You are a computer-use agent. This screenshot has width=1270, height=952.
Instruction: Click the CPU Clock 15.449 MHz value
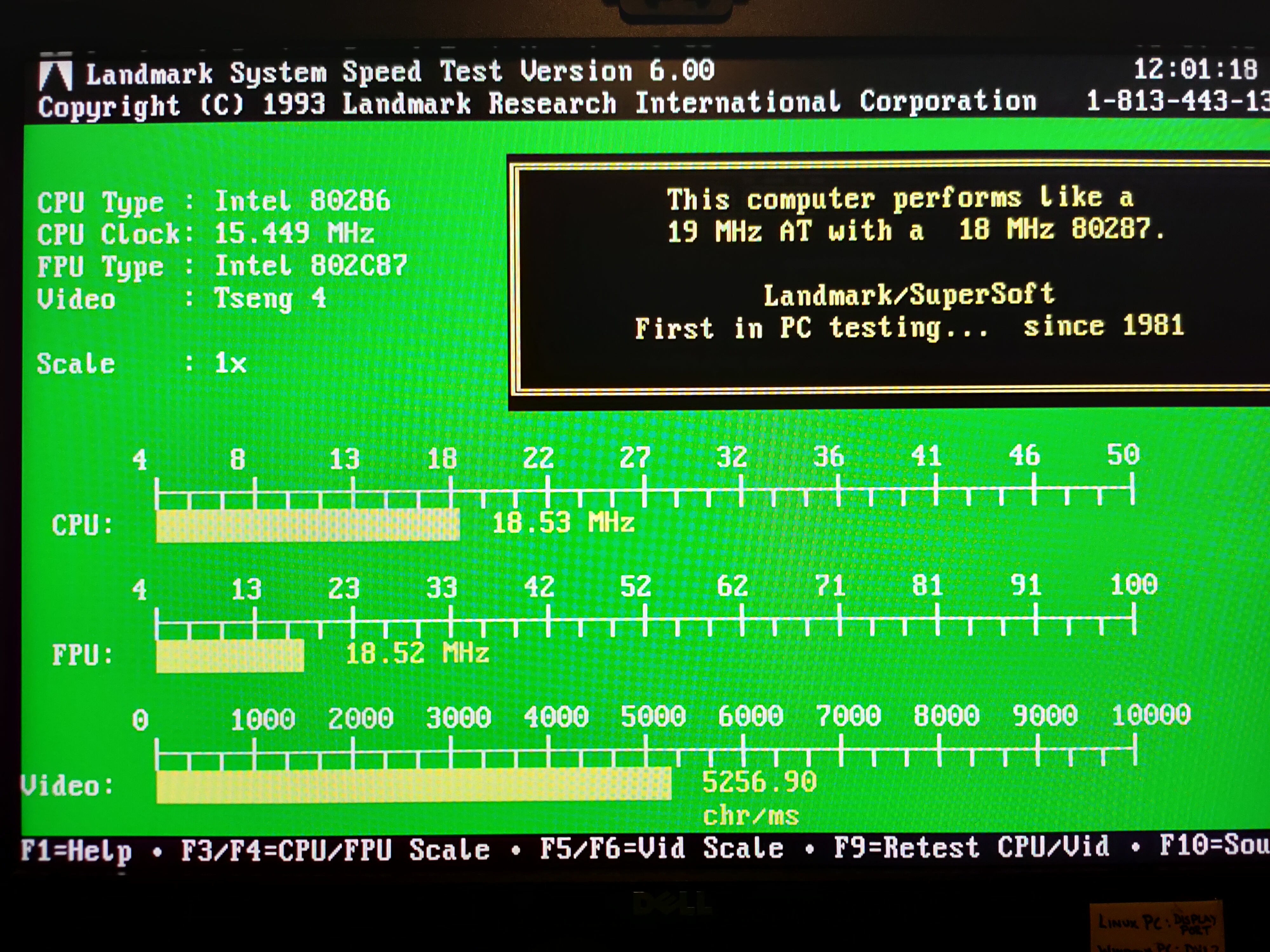pyautogui.click(x=294, y=234)
